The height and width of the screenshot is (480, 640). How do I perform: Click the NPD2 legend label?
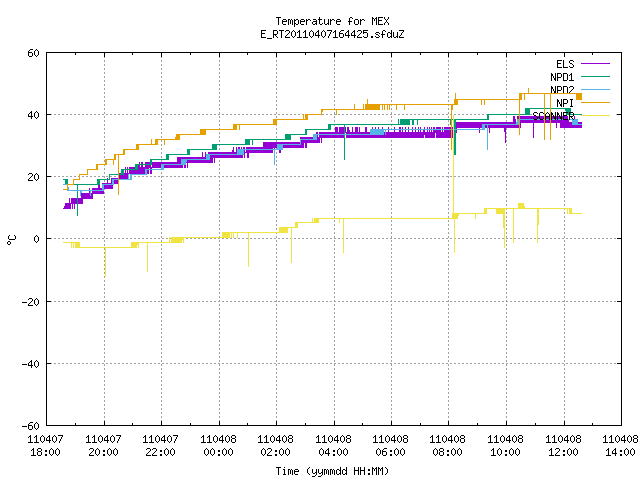pyautogui.click(x=562, y=90)
